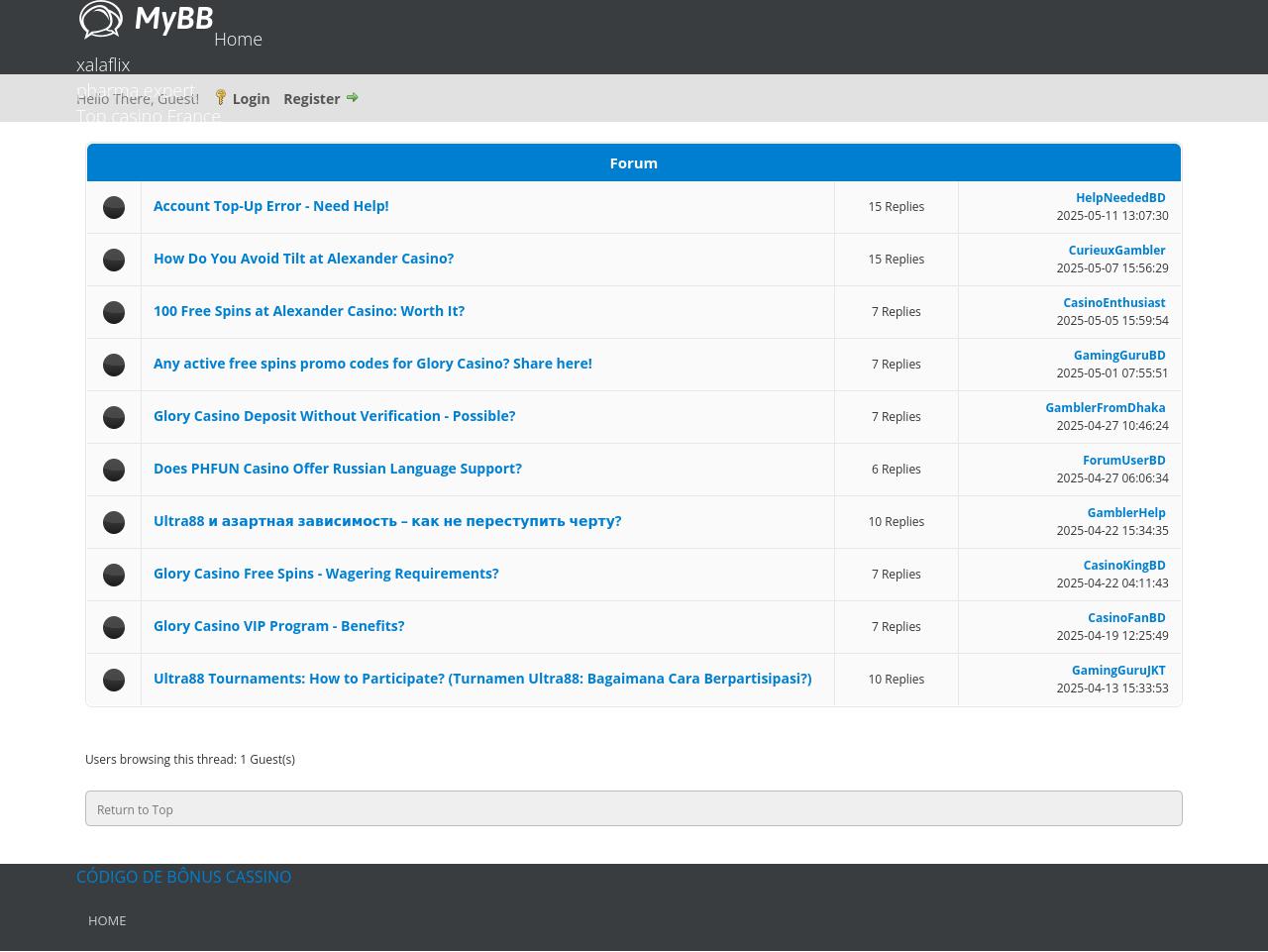Click status icon for Ultra88 Tournaments thread
1268x952 pixels.
pyautogui.click(x=114, y=680)
